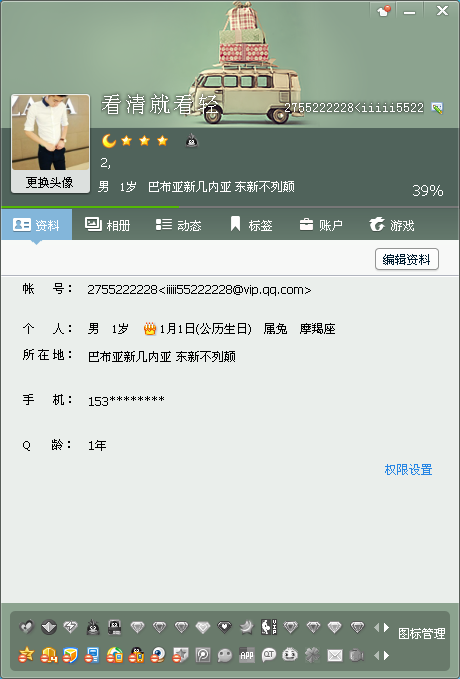Click the envelope mail icon in bottom row

pos(335,656)
